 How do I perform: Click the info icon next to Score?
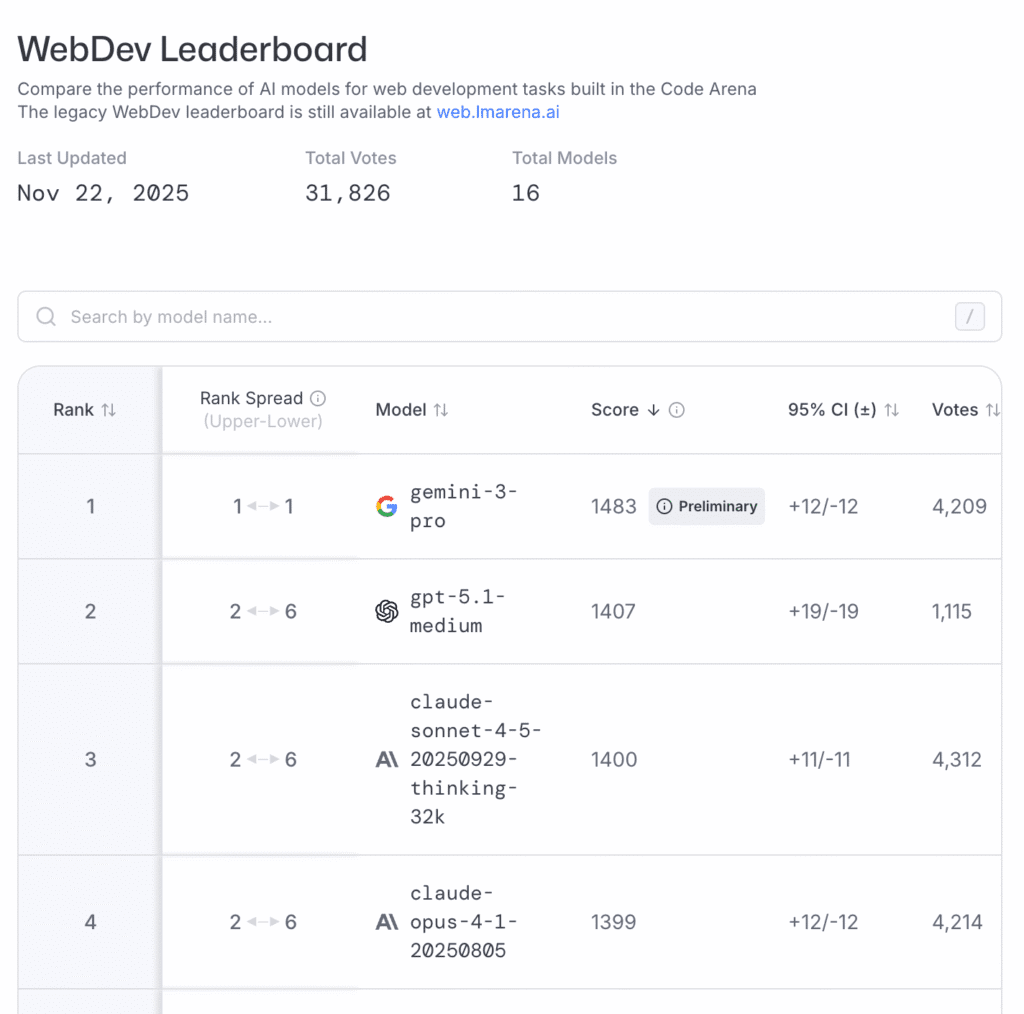pyautogui.click(x=677, y=410)
